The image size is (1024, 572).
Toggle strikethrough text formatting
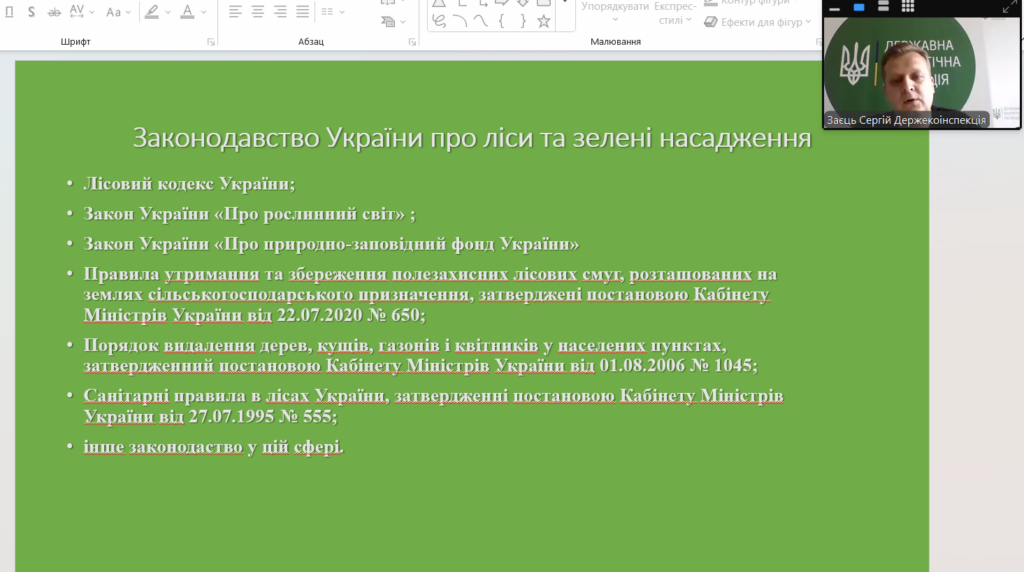tap(54, 12)
